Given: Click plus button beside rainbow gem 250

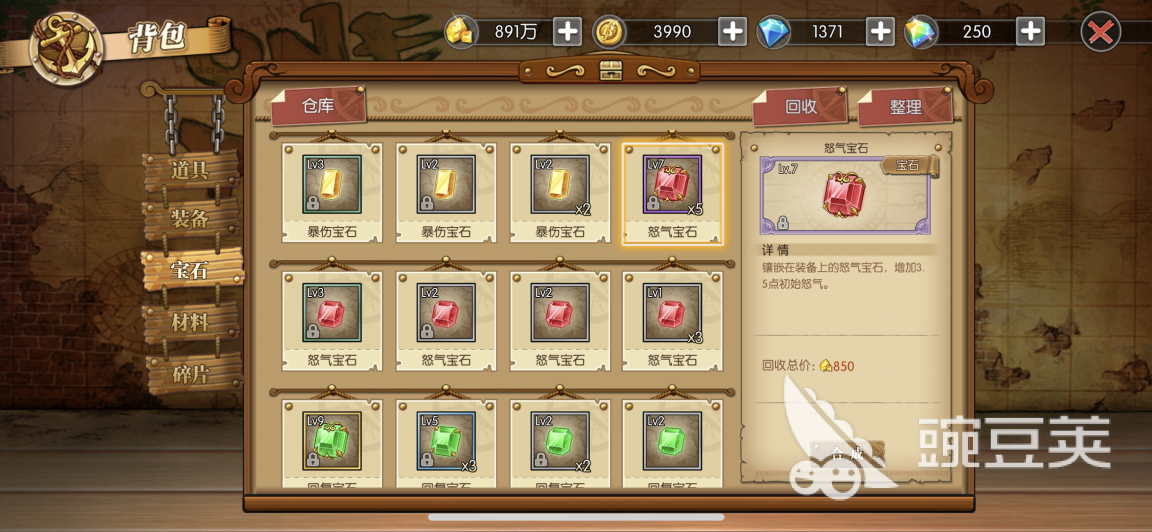Looking at the screenshot, I should [x=1030, y=32].
